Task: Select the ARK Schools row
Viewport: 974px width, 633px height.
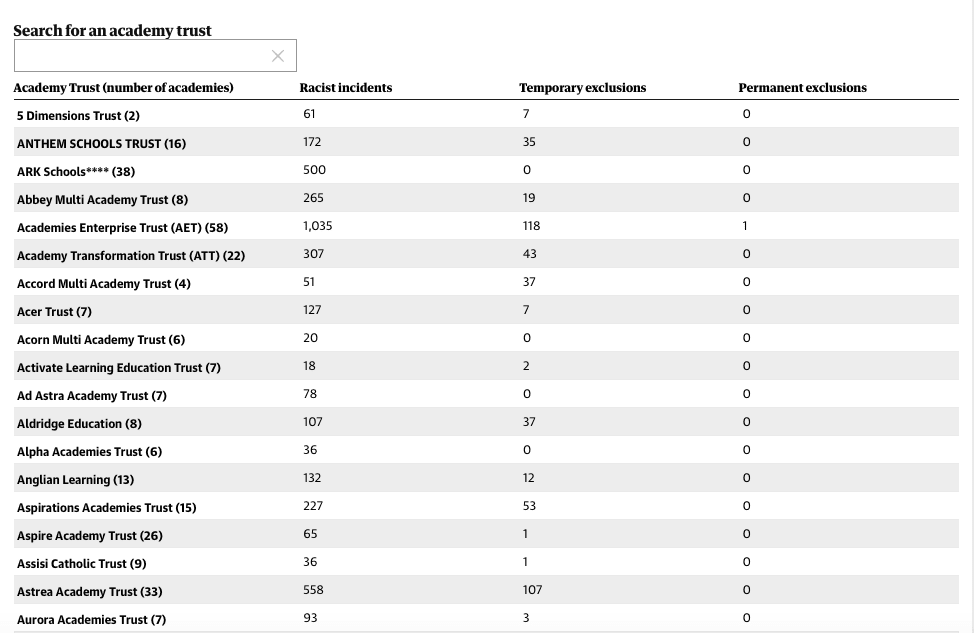Action: coord(486,170)
